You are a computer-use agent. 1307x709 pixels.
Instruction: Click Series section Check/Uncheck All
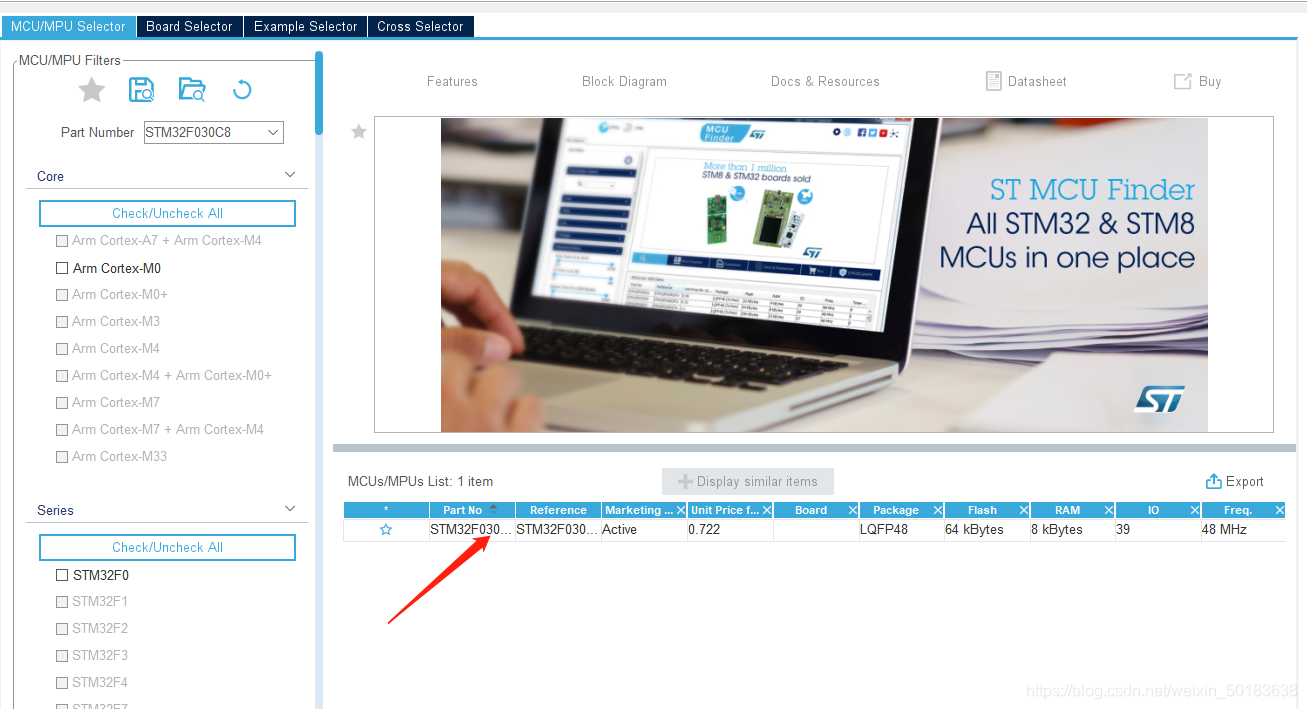167,548
